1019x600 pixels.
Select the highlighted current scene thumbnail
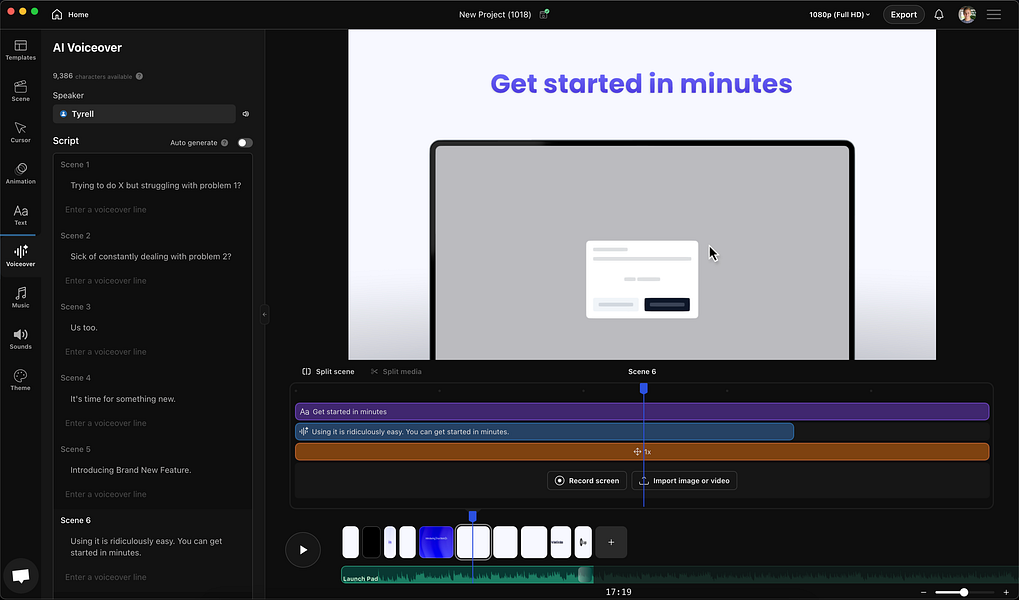473,542
